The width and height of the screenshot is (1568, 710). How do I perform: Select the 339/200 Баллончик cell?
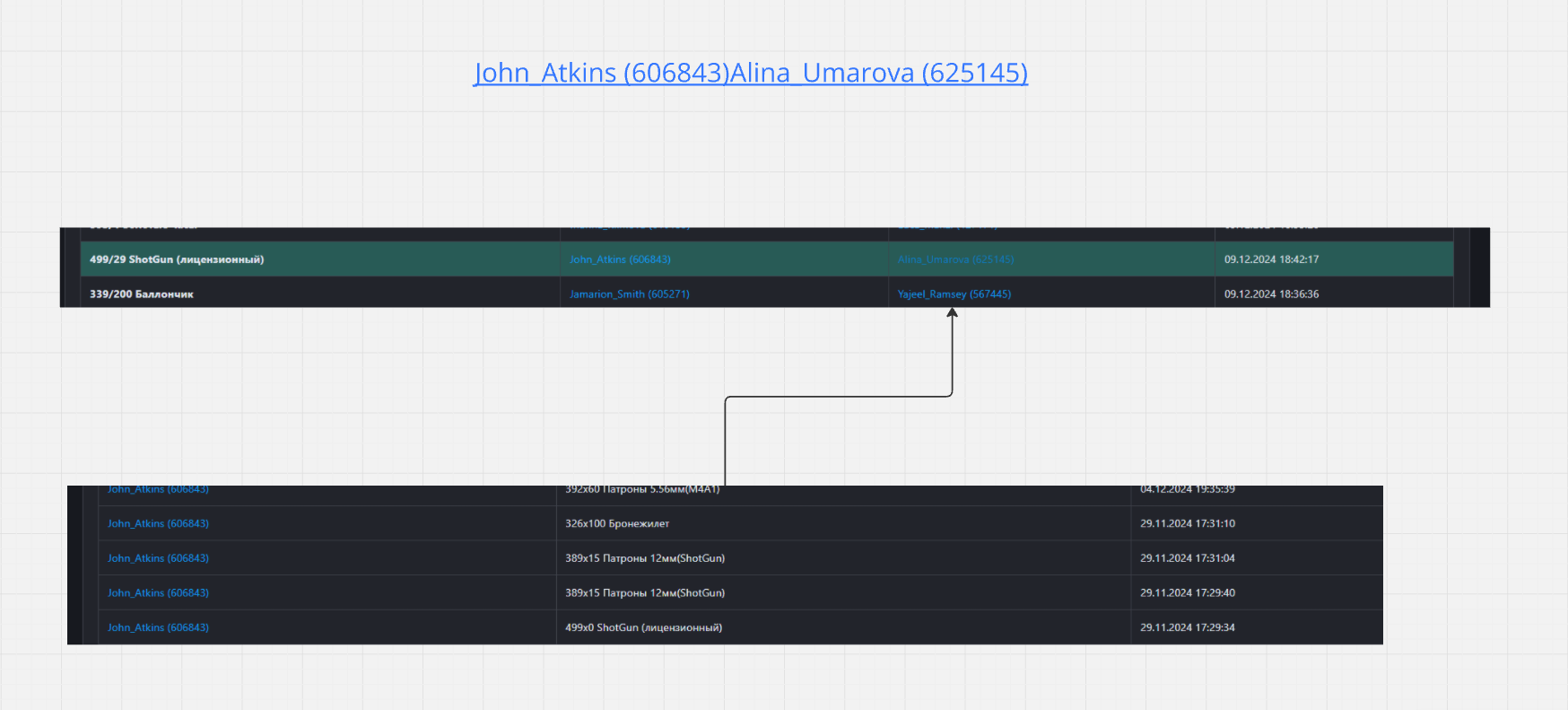142,294
